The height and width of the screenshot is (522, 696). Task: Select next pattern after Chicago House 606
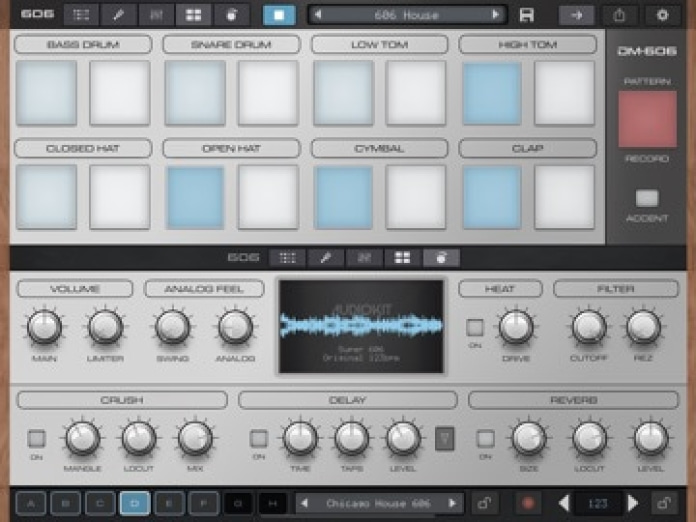point(452,503)
